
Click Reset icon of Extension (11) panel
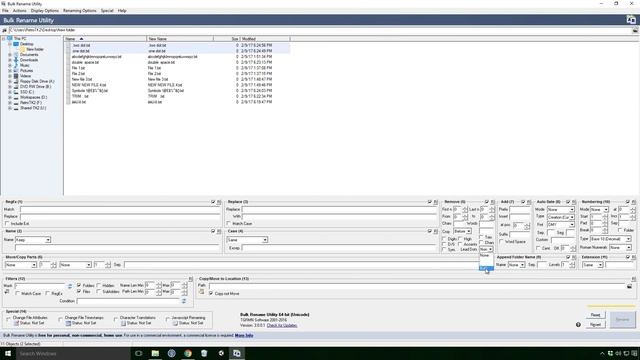pyautogui.click(x=634, y=258)
